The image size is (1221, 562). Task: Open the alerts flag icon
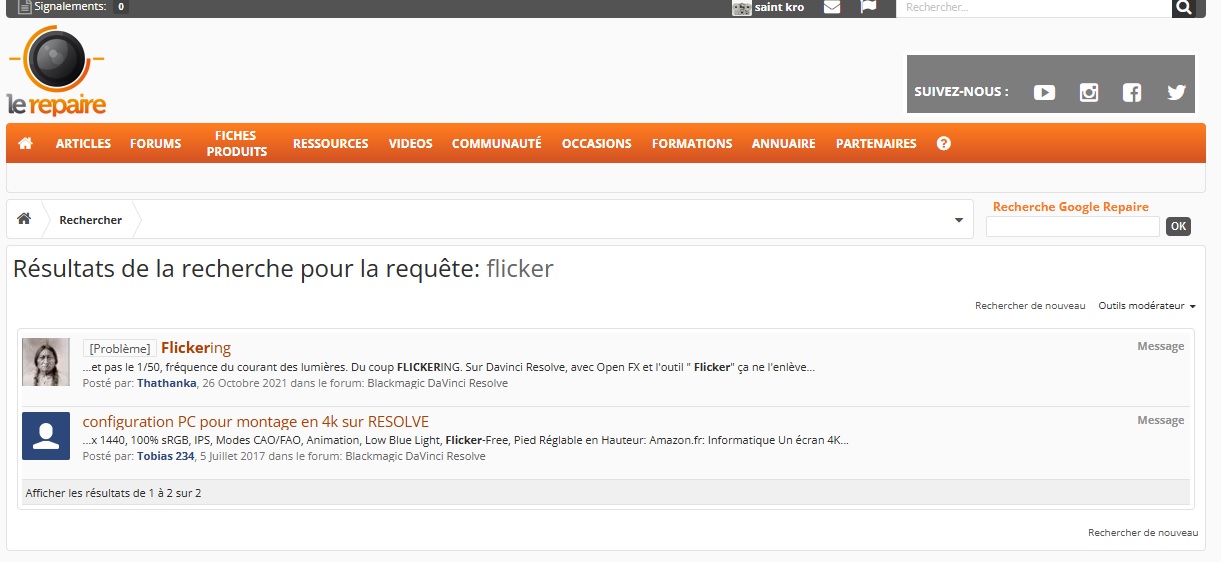(868, 7)
